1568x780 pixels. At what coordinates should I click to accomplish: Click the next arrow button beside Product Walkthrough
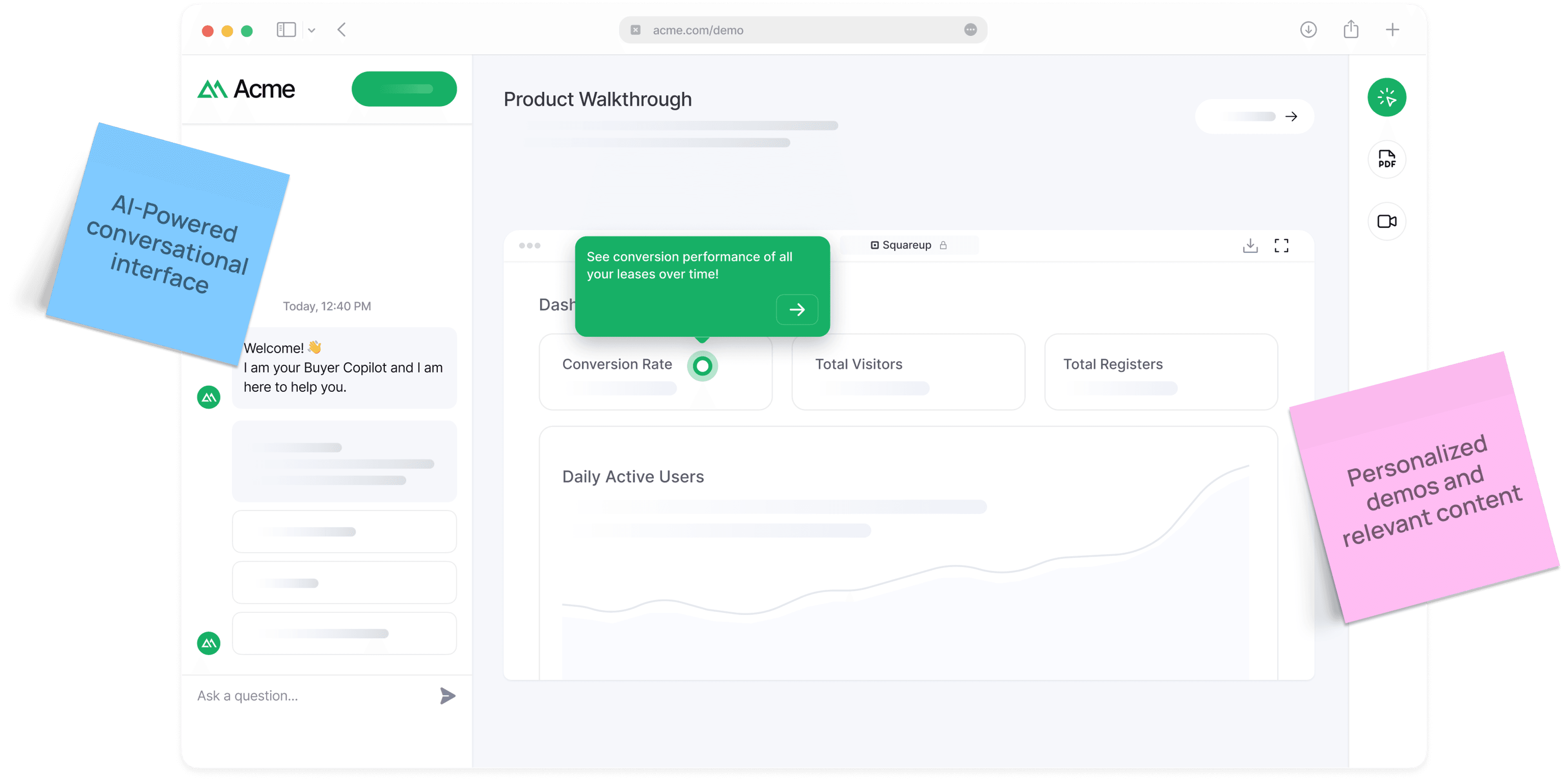click(x=1254, y=116)
